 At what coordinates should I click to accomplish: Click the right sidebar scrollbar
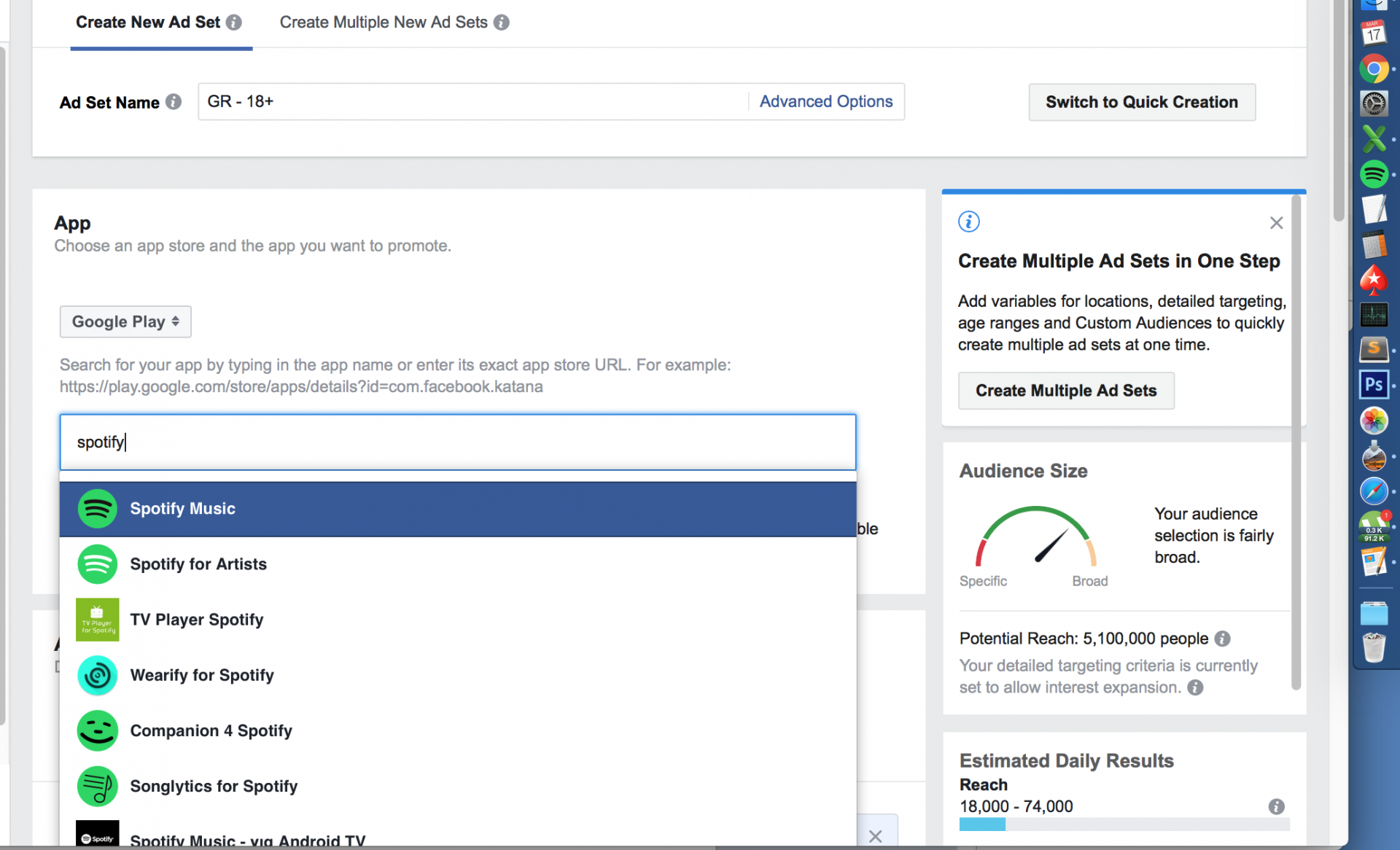point(1296,441)
